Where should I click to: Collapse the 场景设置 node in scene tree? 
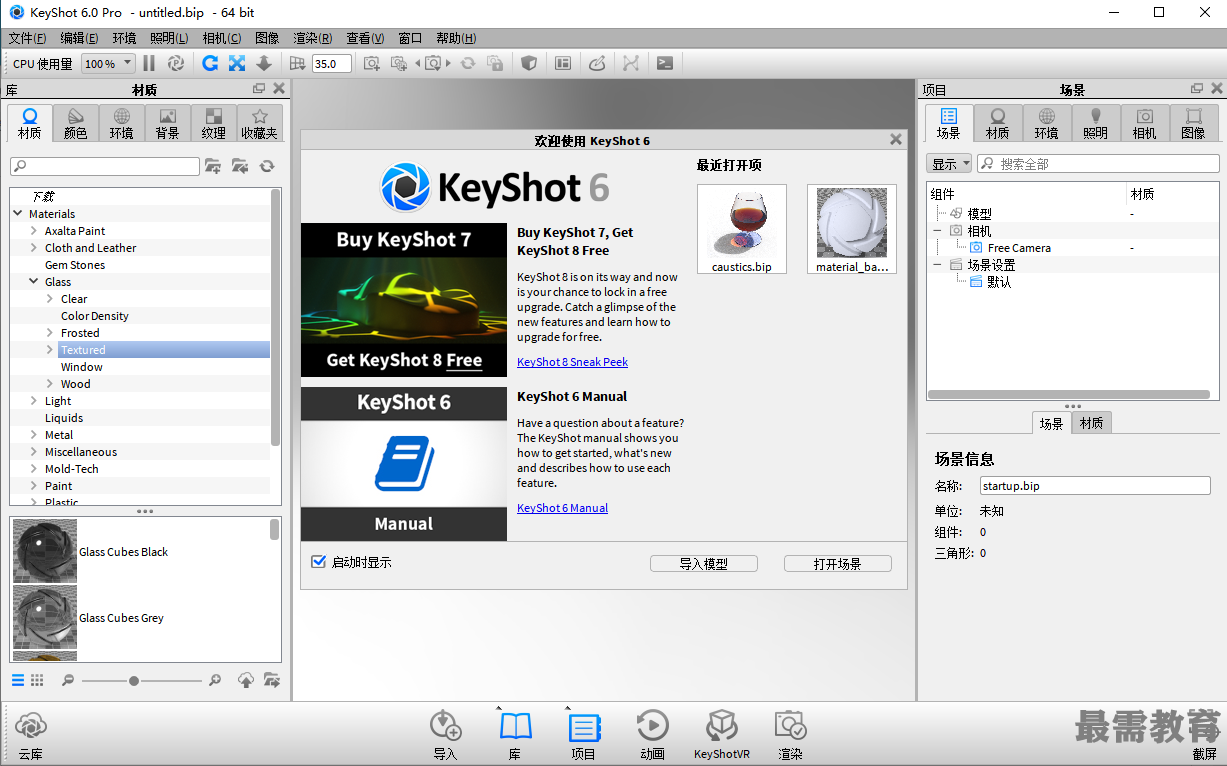click(937, 264)
